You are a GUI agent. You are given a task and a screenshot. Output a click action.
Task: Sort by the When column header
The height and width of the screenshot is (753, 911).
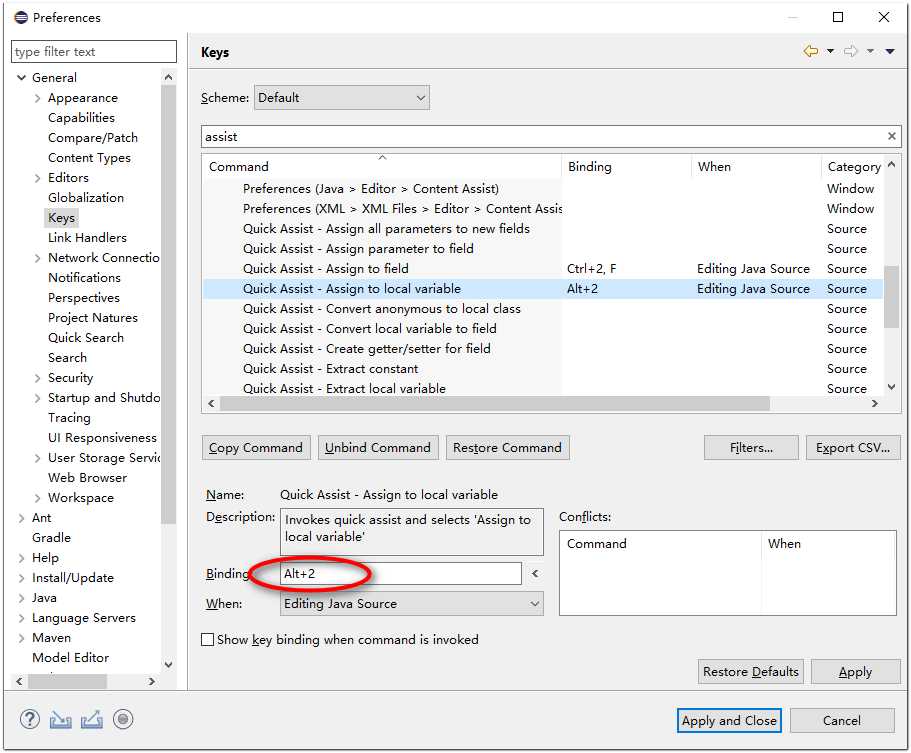[x=756, y=166]
